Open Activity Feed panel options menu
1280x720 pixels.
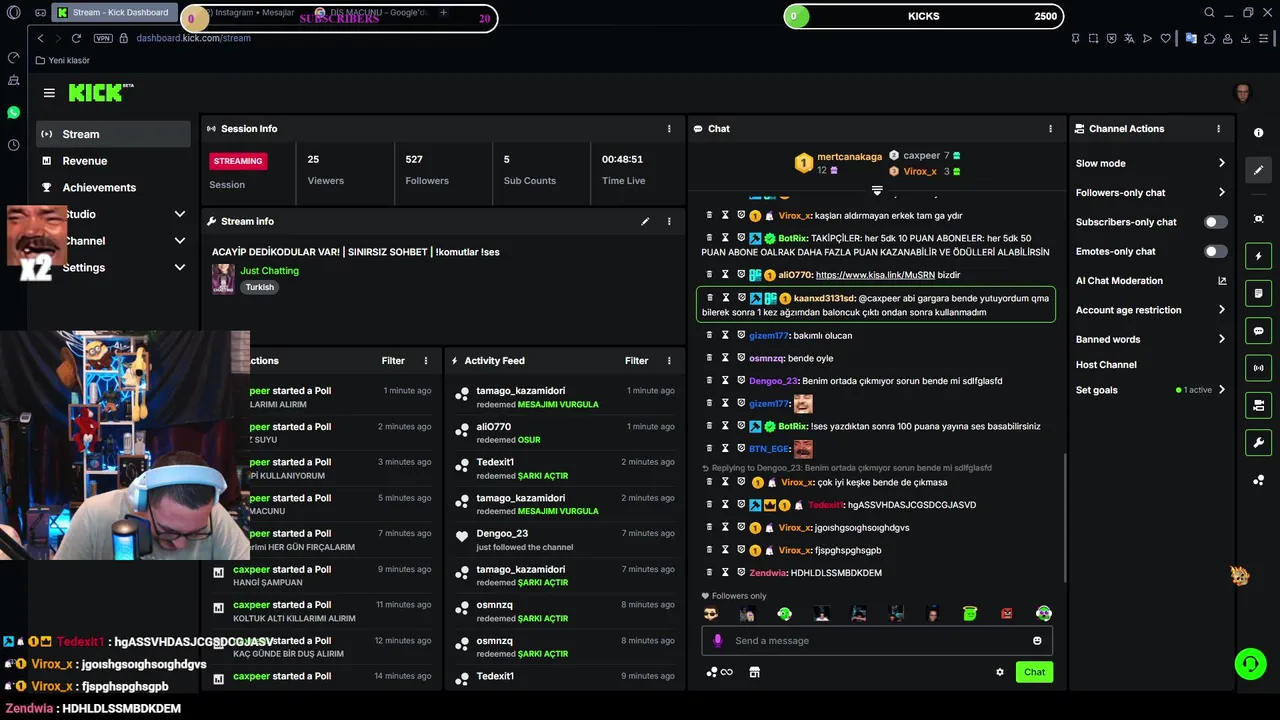coord(669,361)
